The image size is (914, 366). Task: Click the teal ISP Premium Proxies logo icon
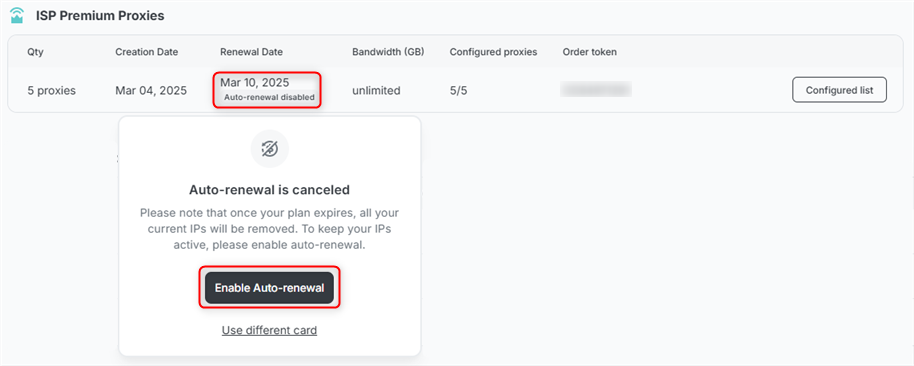point(17,16)
